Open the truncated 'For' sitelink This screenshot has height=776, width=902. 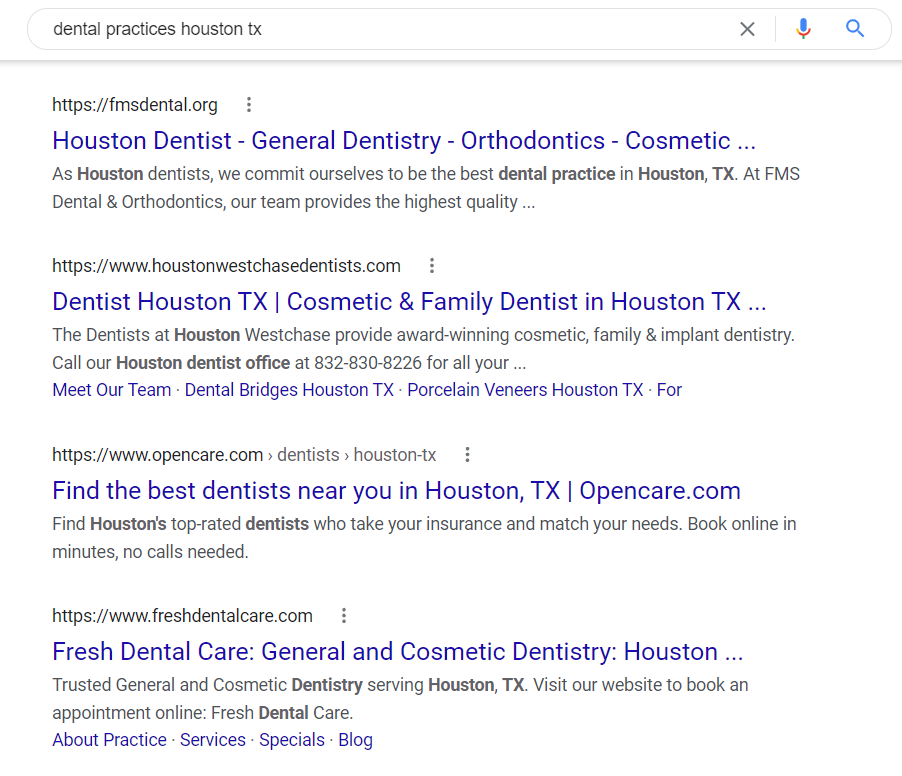(669, 390)
